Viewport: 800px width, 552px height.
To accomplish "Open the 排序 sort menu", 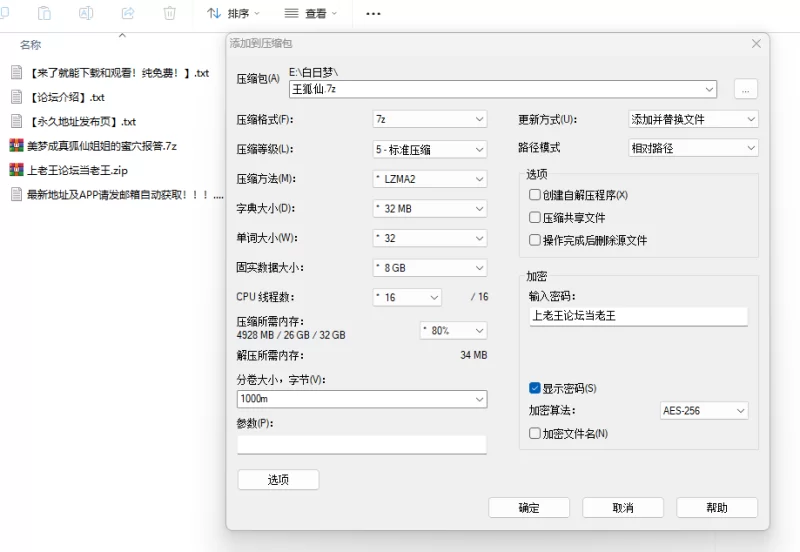I will (x=234, y=13).
